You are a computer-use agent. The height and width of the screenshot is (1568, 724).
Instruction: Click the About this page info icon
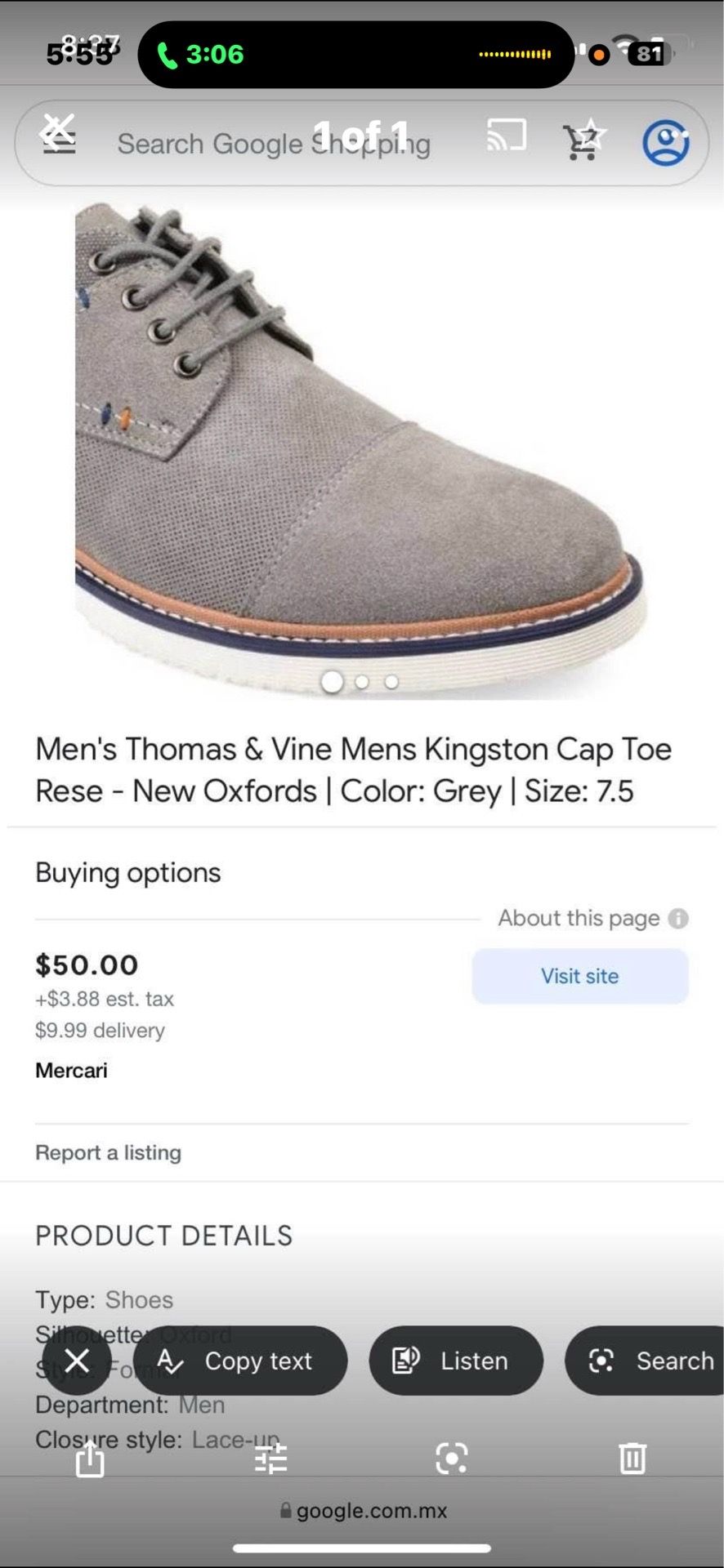678,919
